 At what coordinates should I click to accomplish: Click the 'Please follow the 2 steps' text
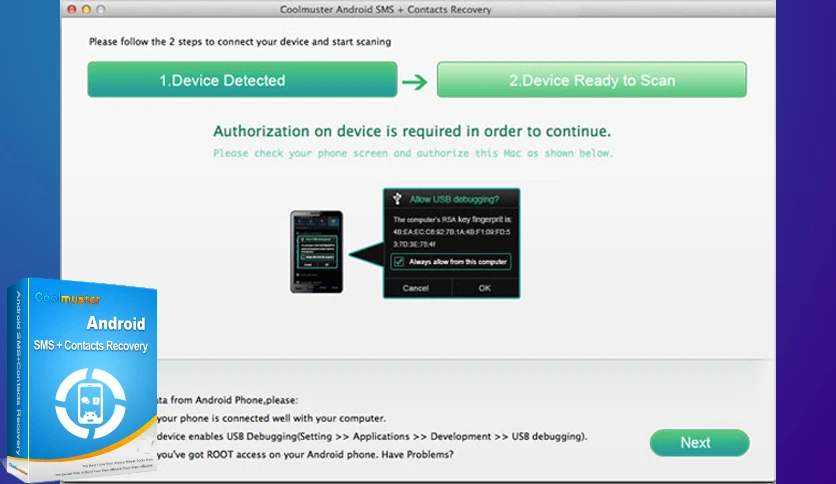(240, 42)
